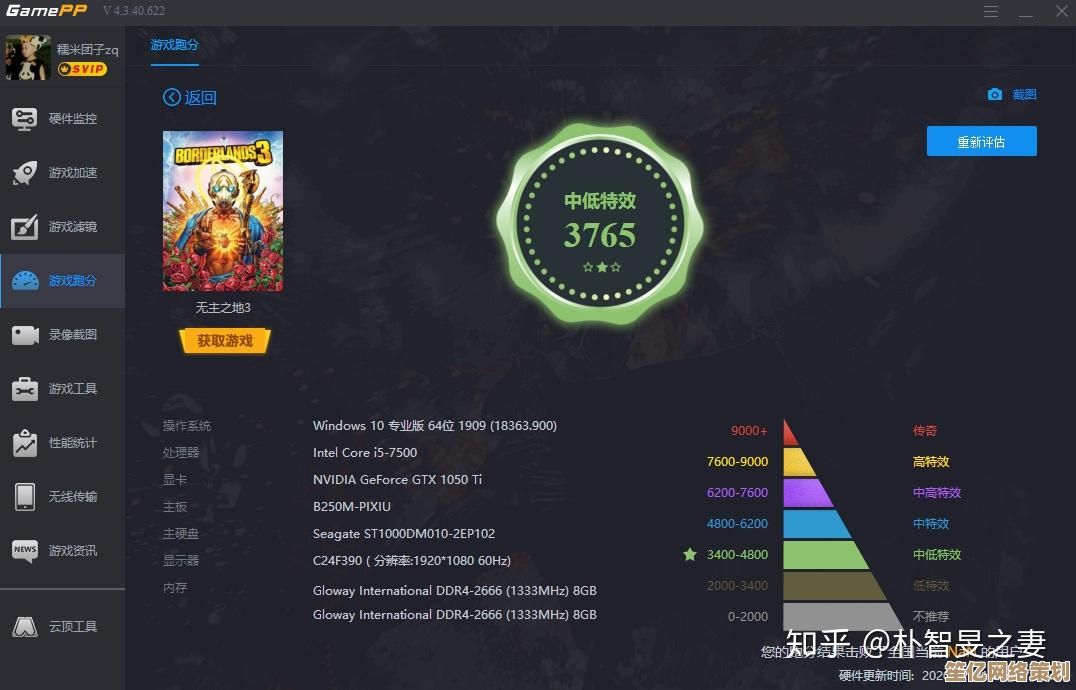The width and height of the screenshot is (1076, 690).
Task: Open 云顶工具 icon in sidebar
Action: tap(25, 626)
